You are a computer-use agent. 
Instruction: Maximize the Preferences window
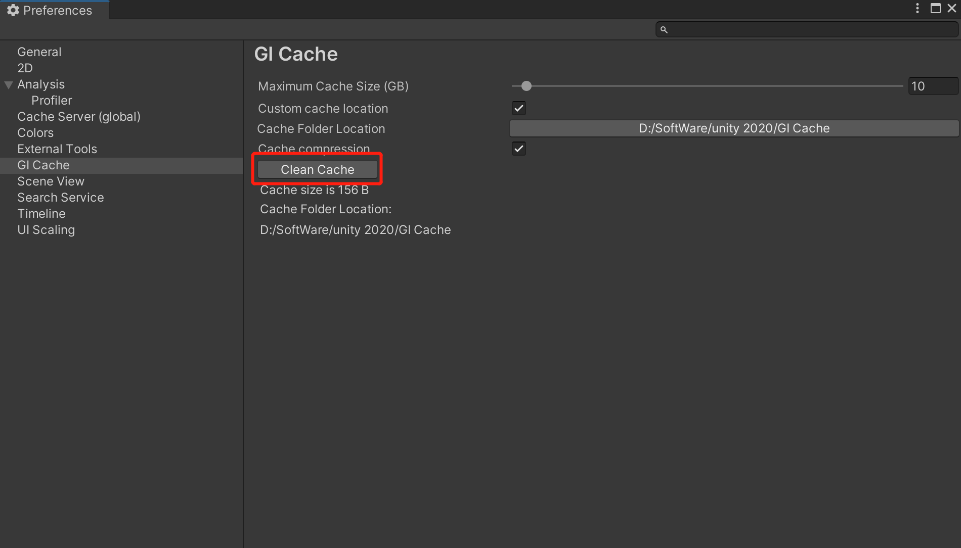(x=935, y=8)
